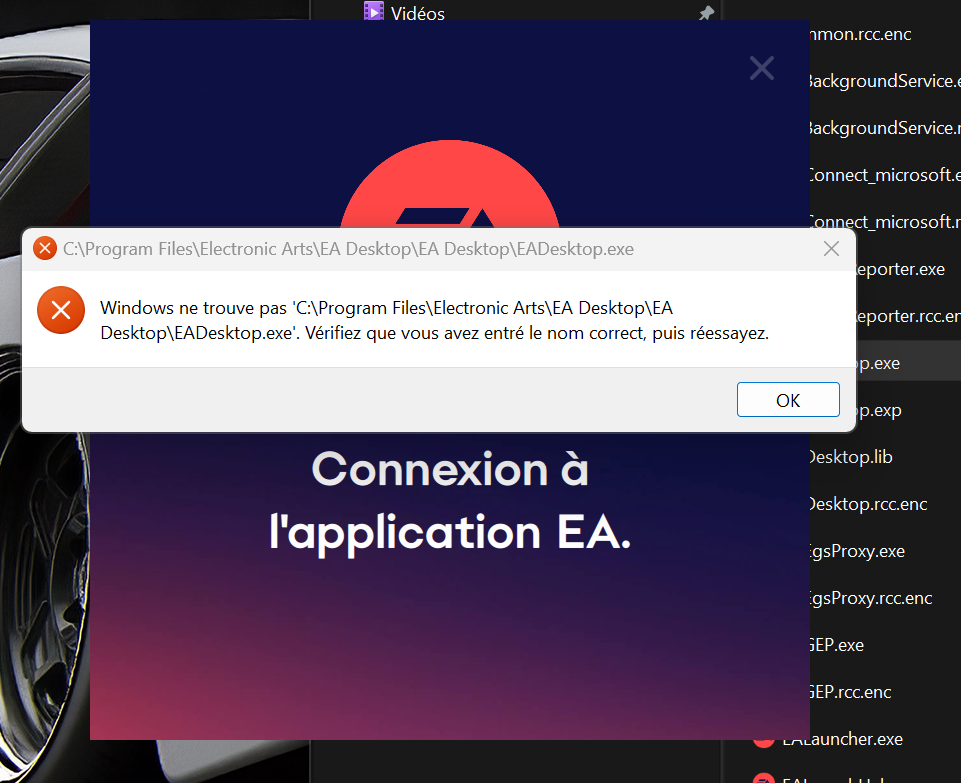
Task: Select the GEP.exe file
Action: tap(836, 645)
